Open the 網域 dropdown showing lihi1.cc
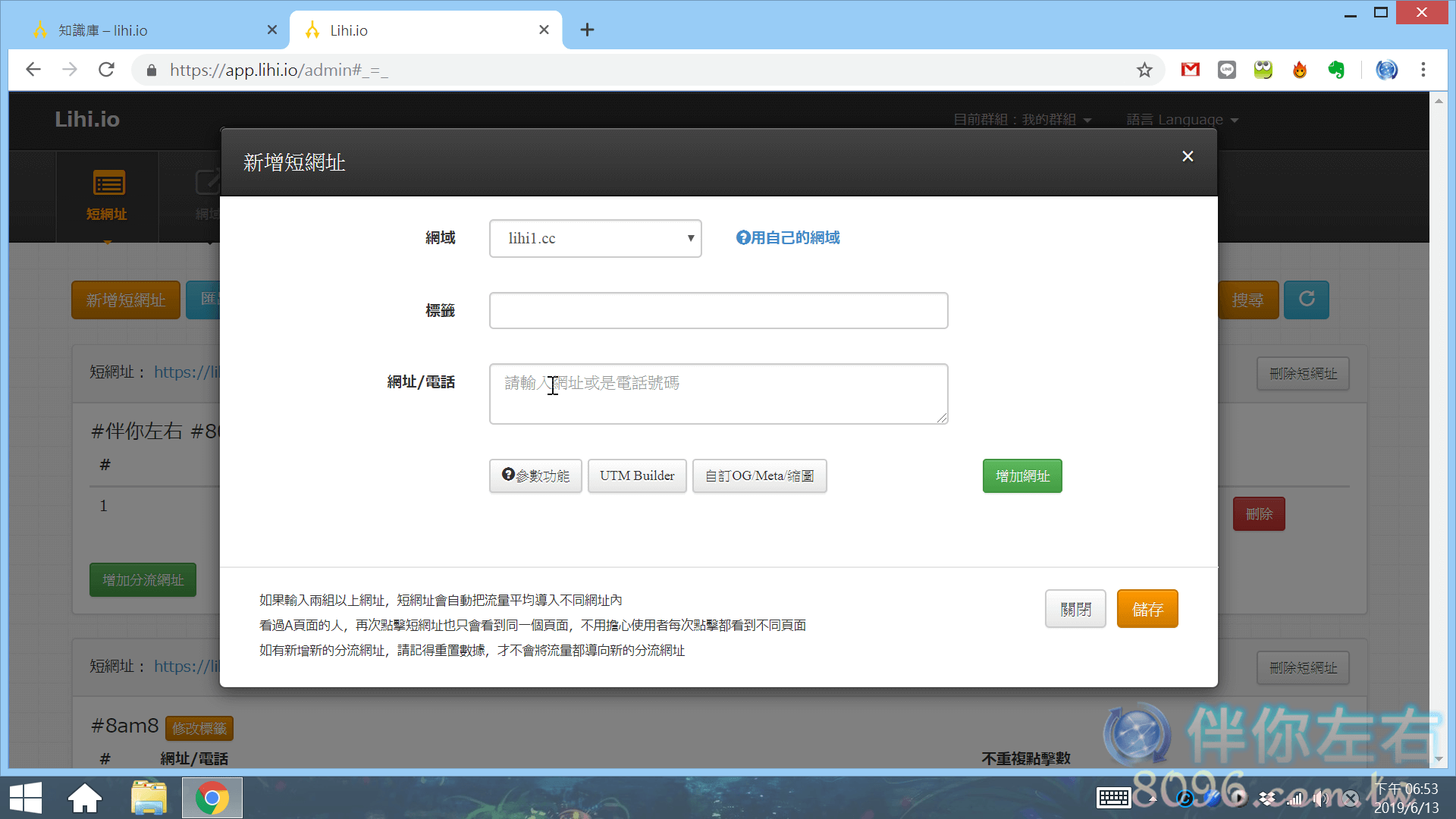 tap(595, 238)
